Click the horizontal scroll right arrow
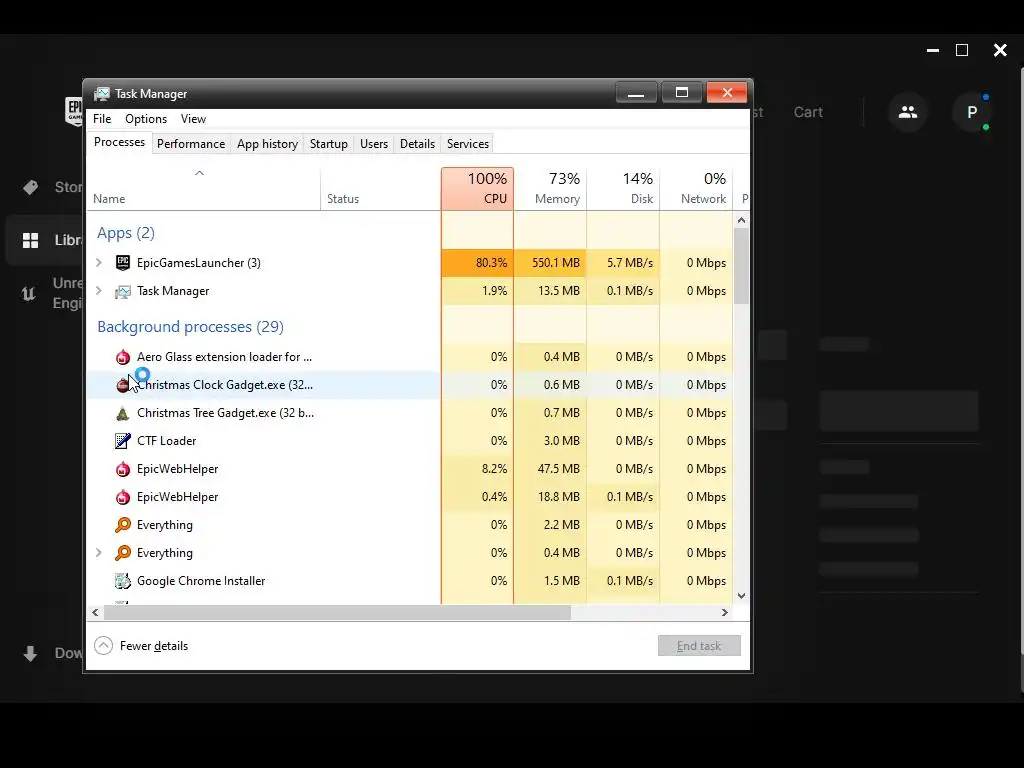 (724, 613)
